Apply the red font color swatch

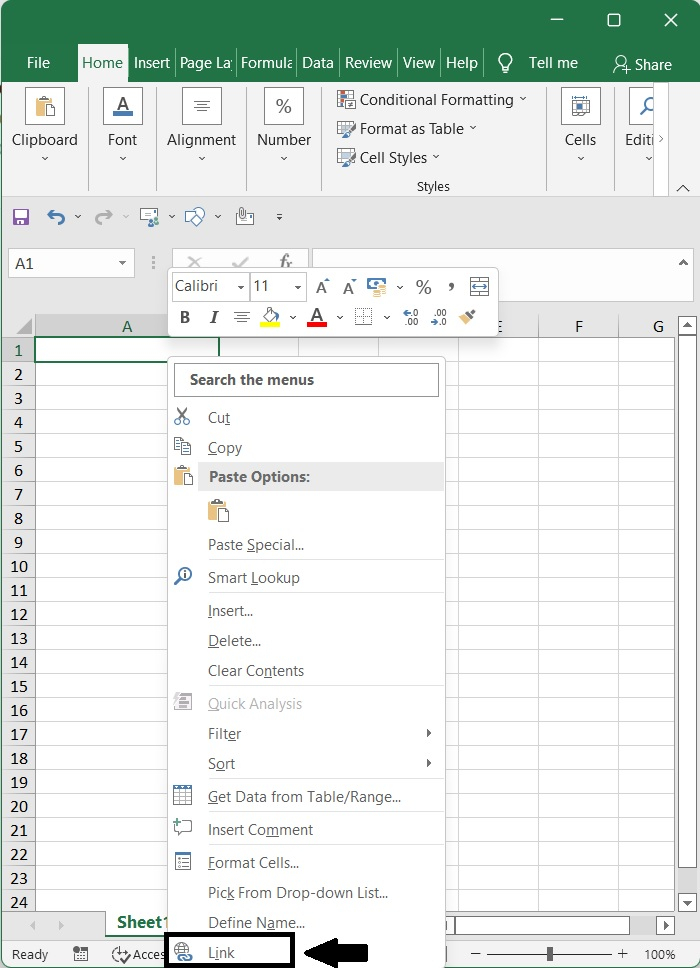pyautogui.click(x=317, y=317)
